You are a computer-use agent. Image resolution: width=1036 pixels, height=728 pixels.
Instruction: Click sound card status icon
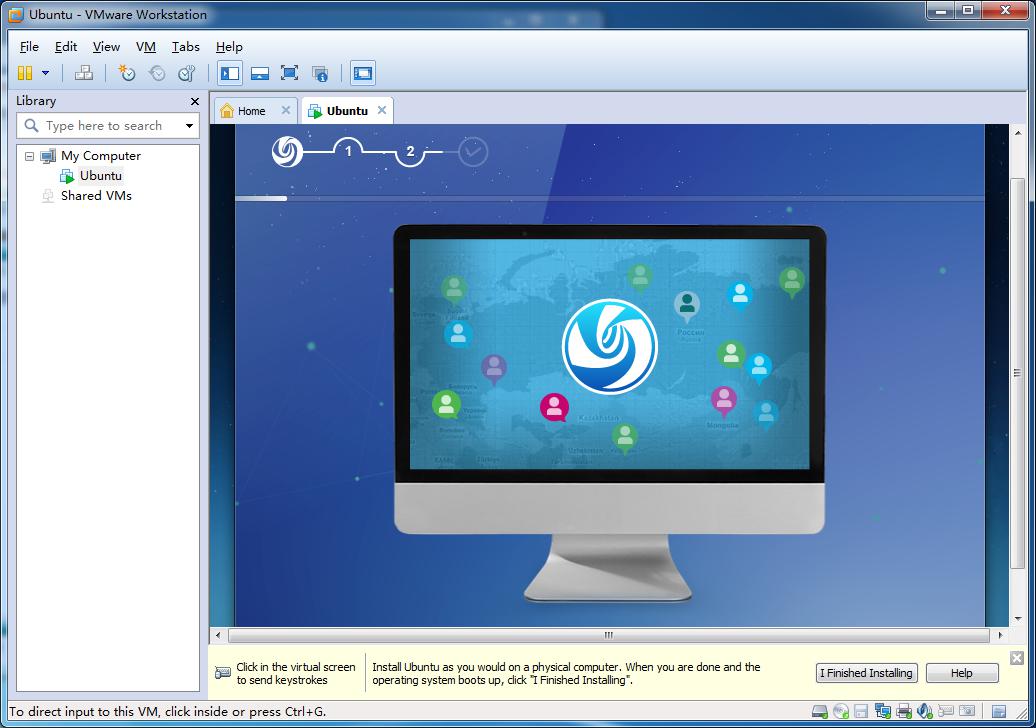(x=924, y=711)
